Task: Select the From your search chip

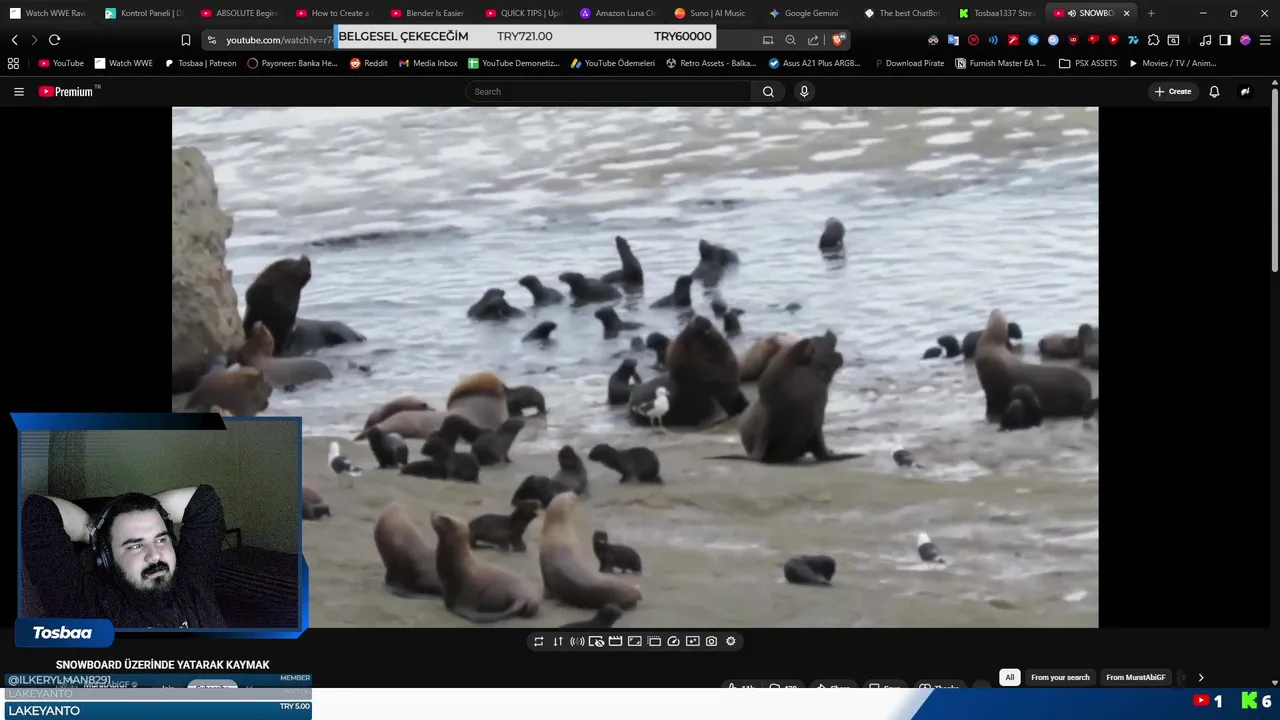Action: point(1060,677)
